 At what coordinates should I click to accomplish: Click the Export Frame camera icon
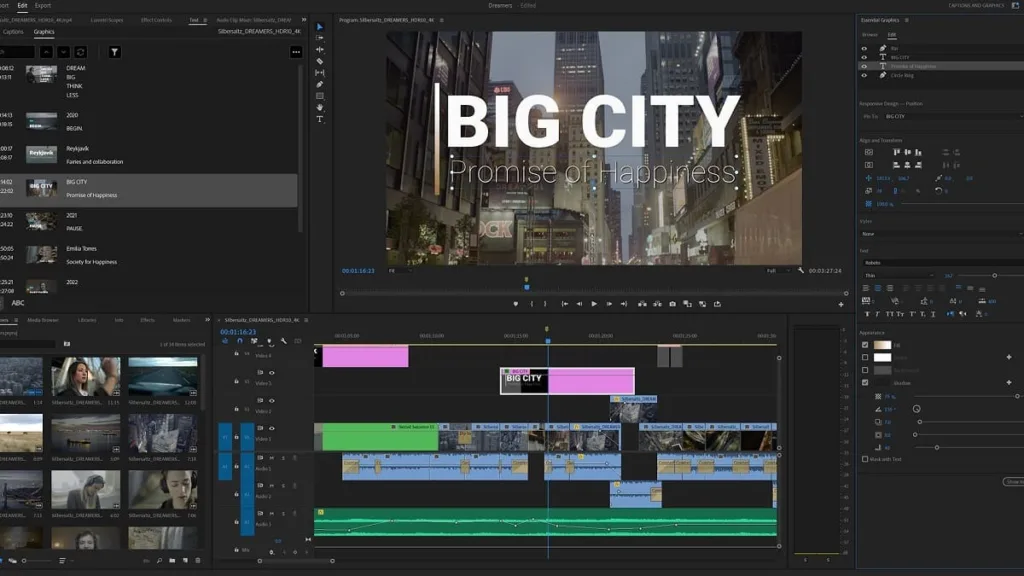click(x=672, y=304)
